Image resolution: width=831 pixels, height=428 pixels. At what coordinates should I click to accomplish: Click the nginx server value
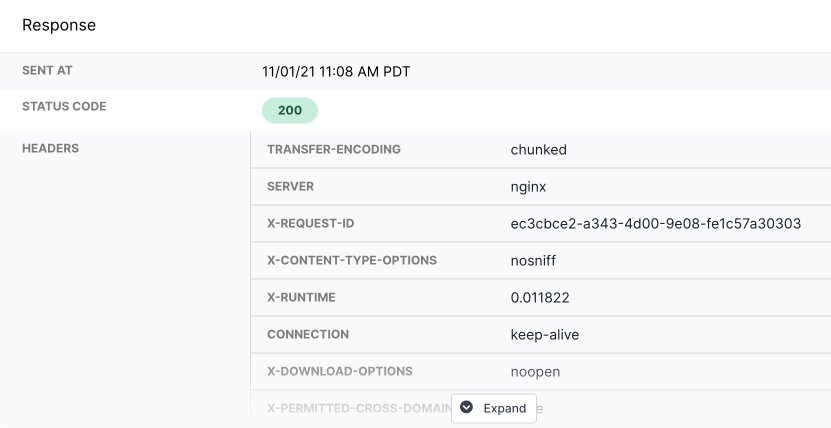click(x=528, y=187)
